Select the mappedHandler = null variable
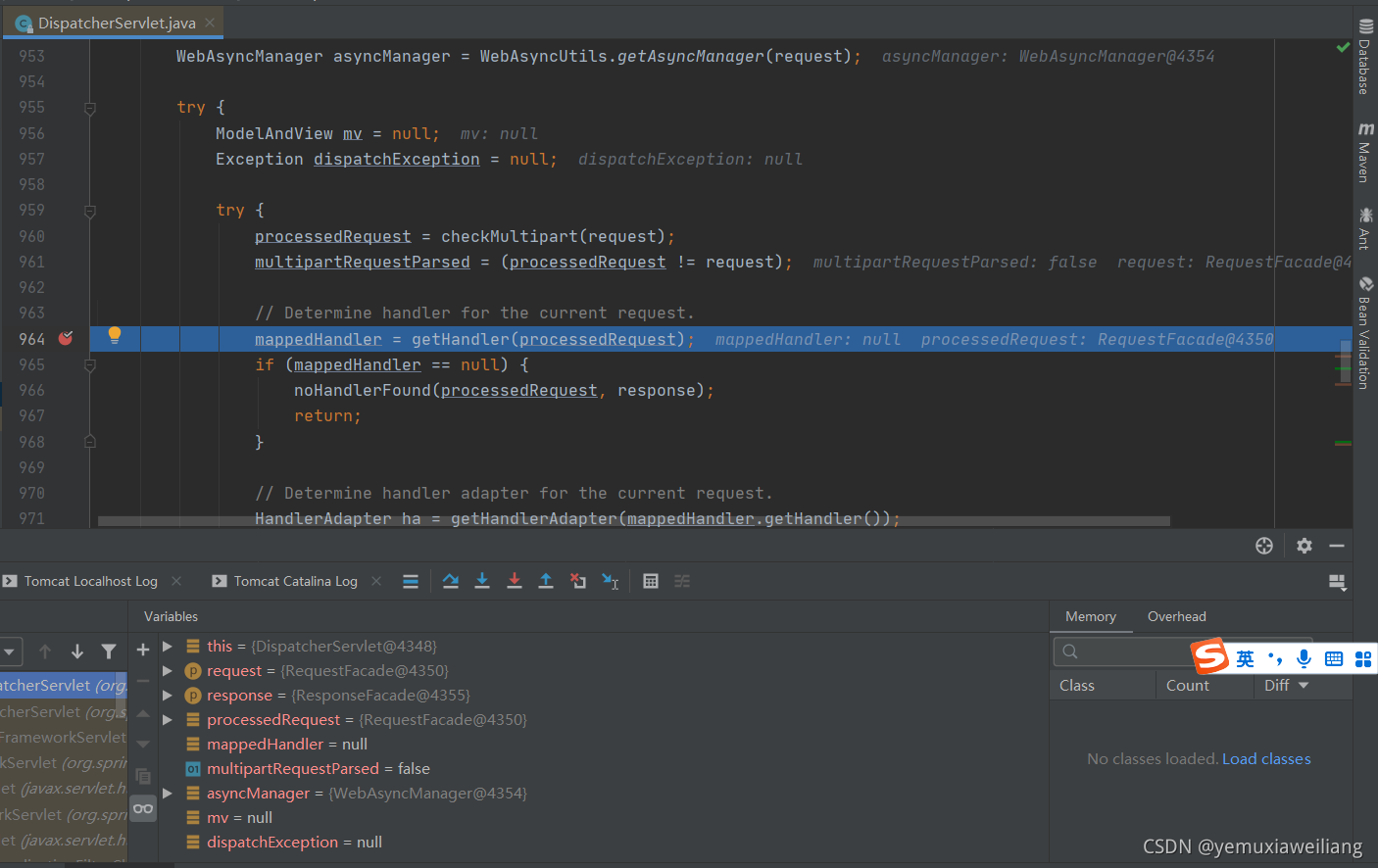 pos(287,745)
